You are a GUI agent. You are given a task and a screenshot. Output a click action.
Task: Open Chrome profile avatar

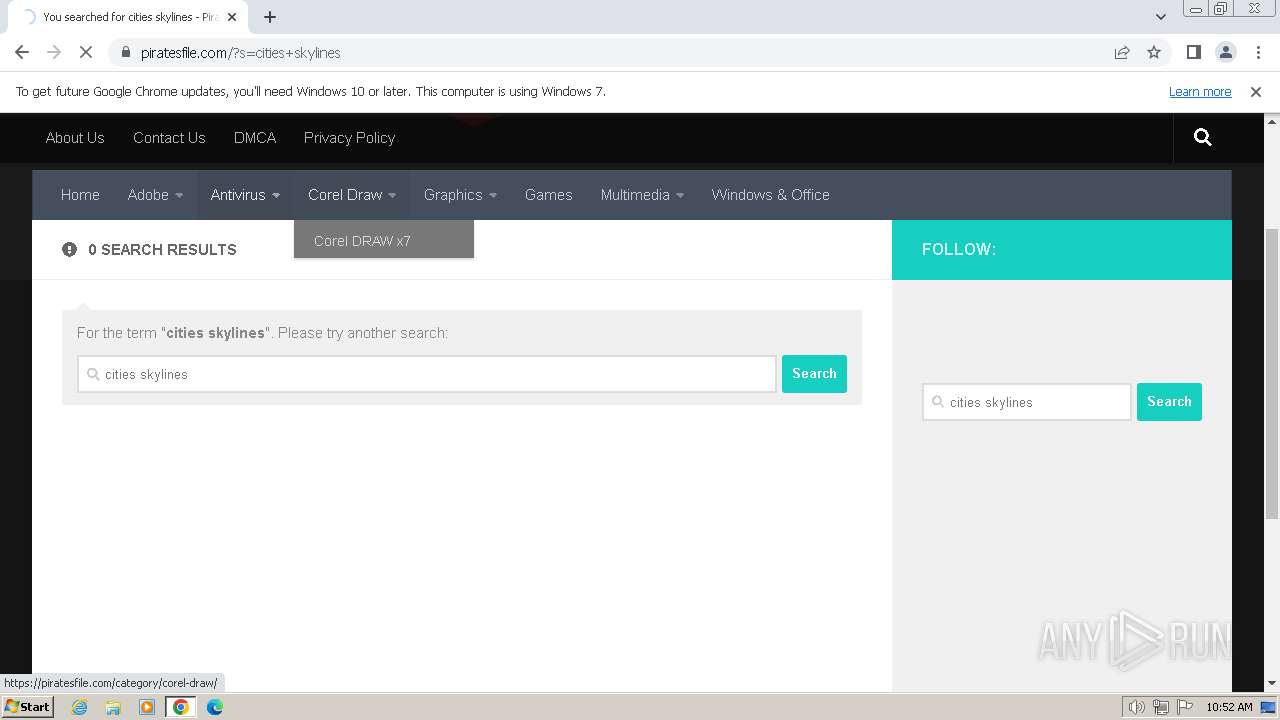coord(1225,52)
